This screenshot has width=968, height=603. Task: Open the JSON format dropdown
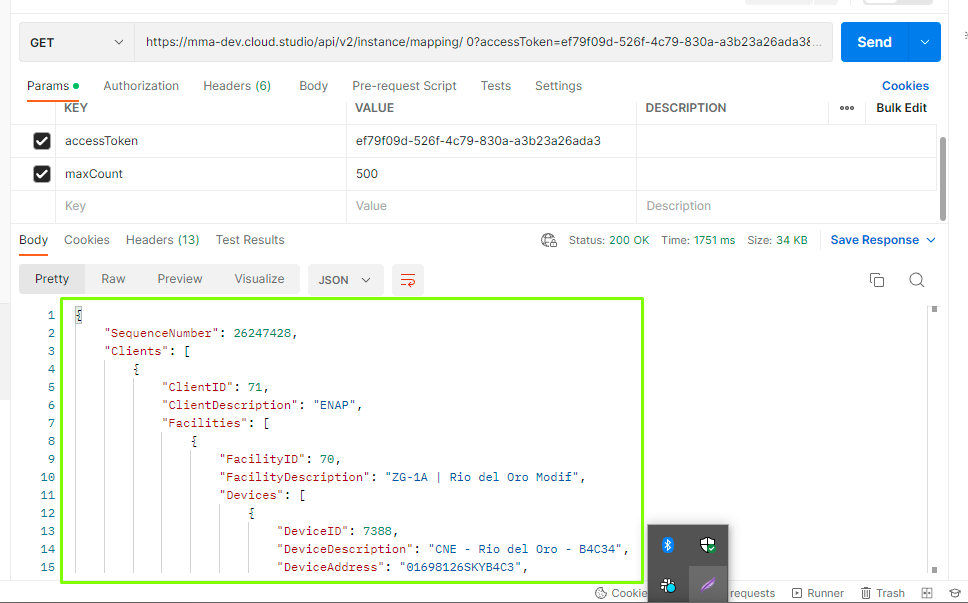click(345, 280)
